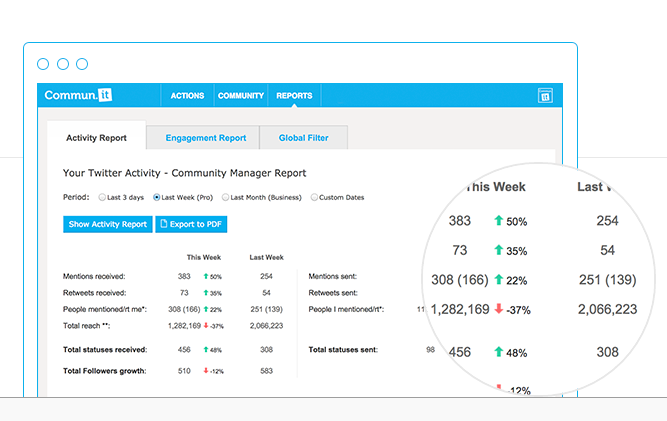
Task: Click the top-right account icon in header
Action: pyautogui.click(x=545, y=96)
